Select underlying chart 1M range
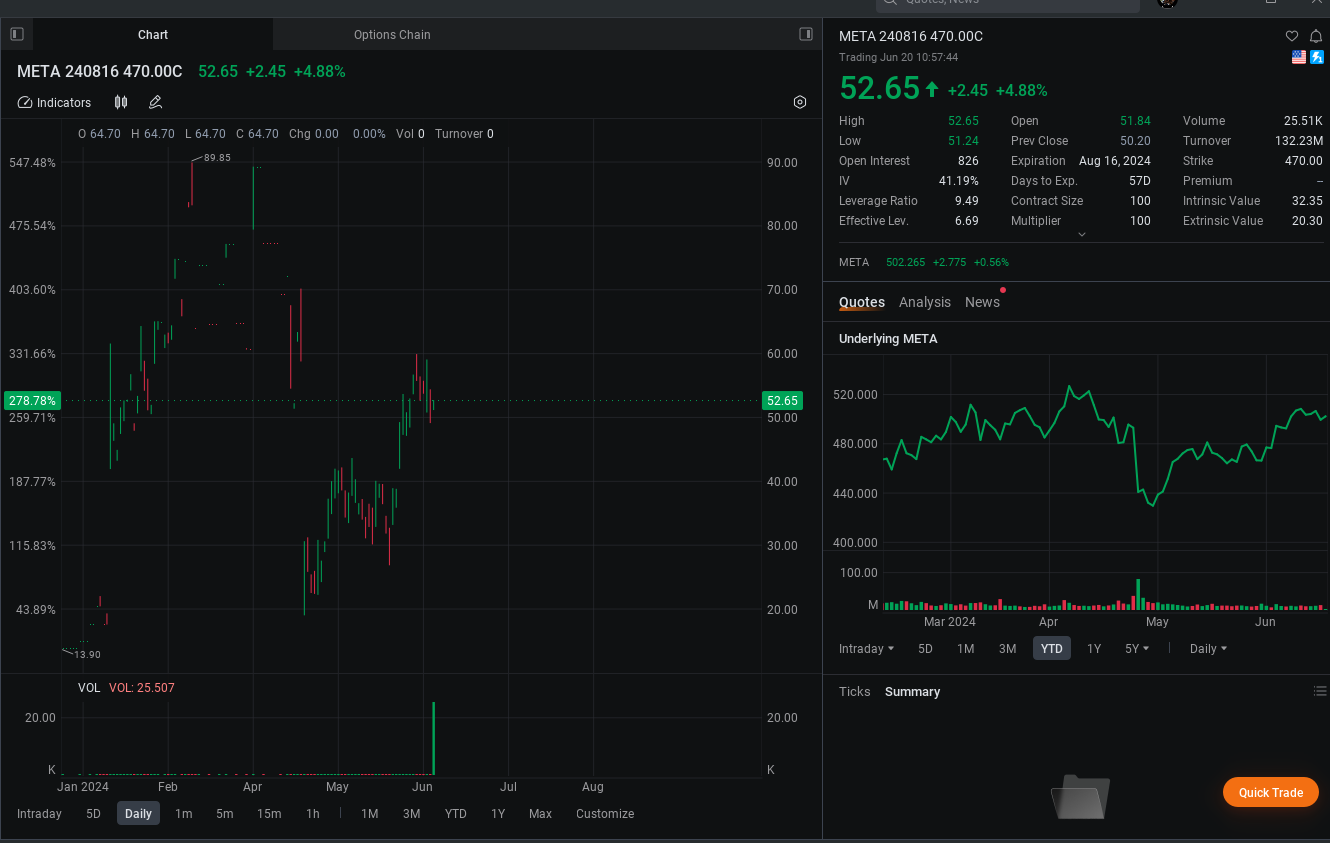 (965, 648)
